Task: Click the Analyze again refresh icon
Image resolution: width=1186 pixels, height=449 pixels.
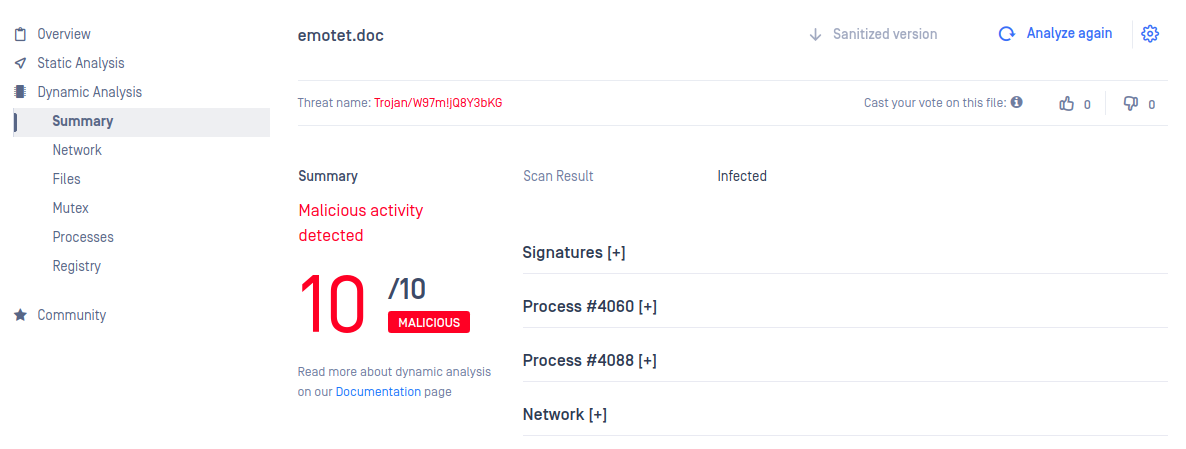Action: pyautogui.click(x=1007, y=34)
